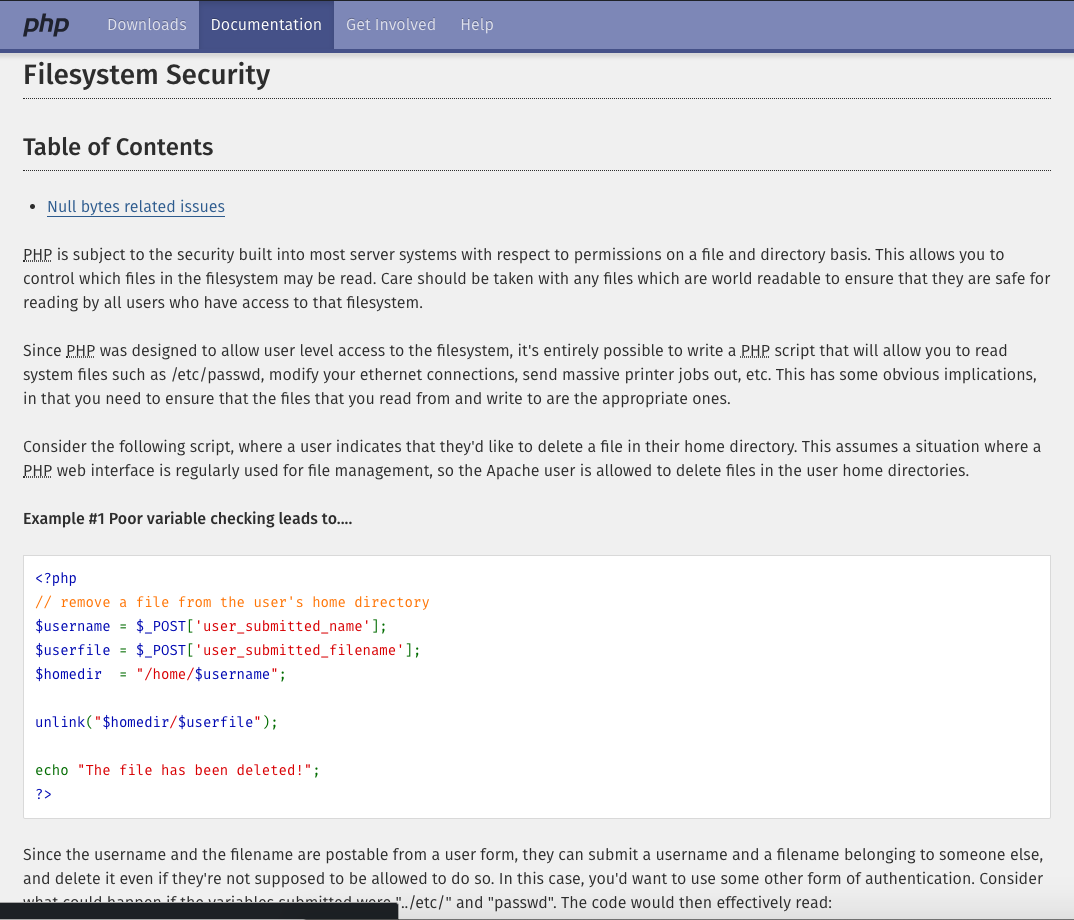Click the Example #1 caption text
Viewport: 1074px width, 920px height.
pos(188,519)
